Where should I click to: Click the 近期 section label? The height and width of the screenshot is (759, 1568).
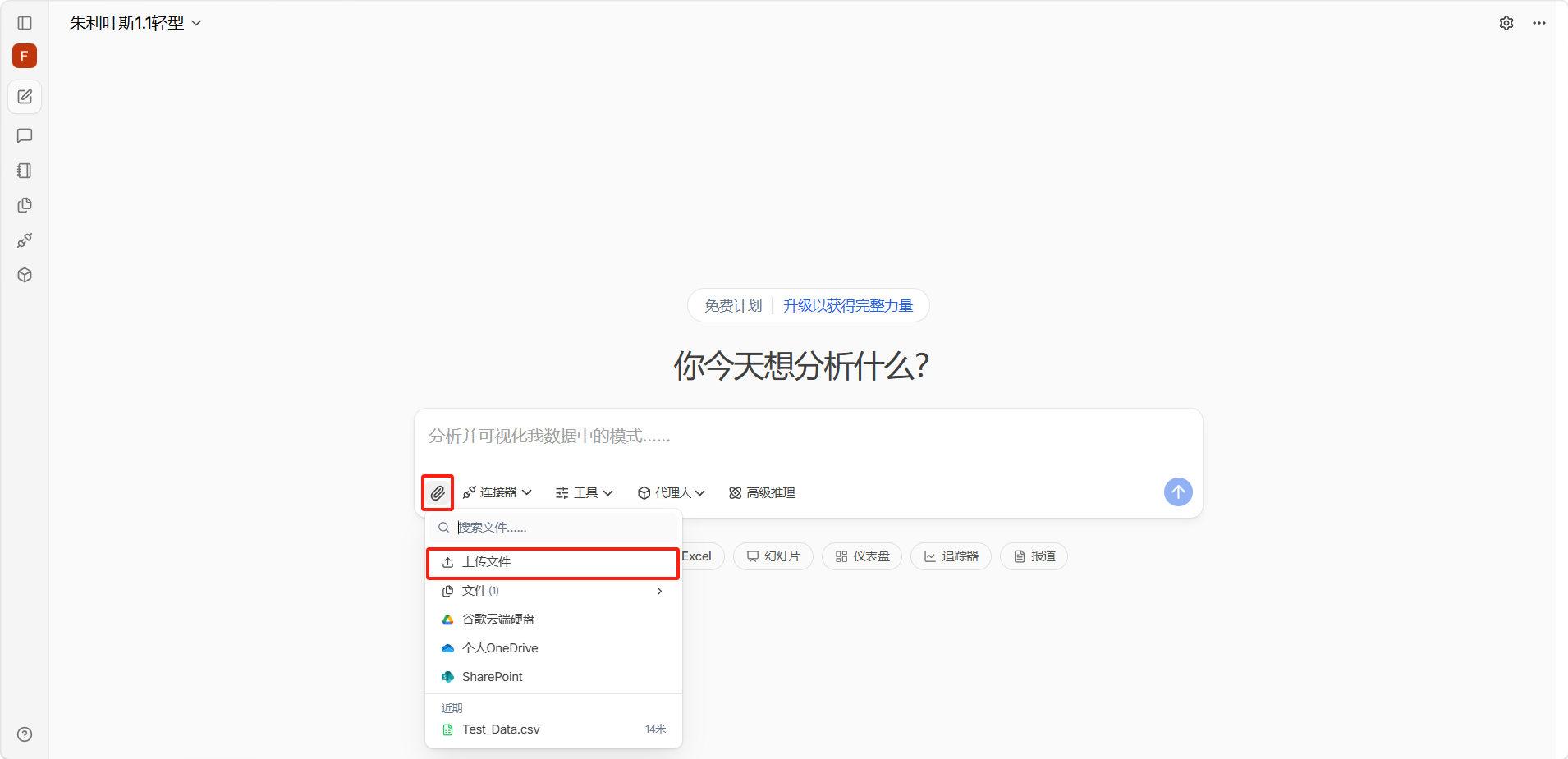point(452,708)
